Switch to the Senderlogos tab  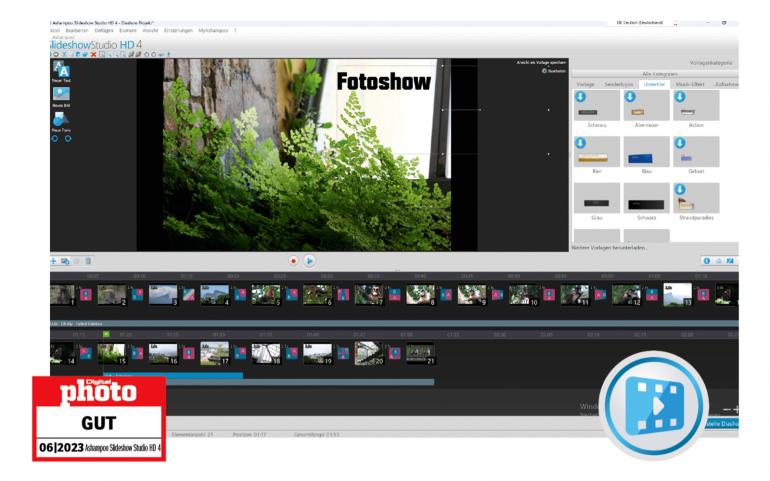(618, 85)
